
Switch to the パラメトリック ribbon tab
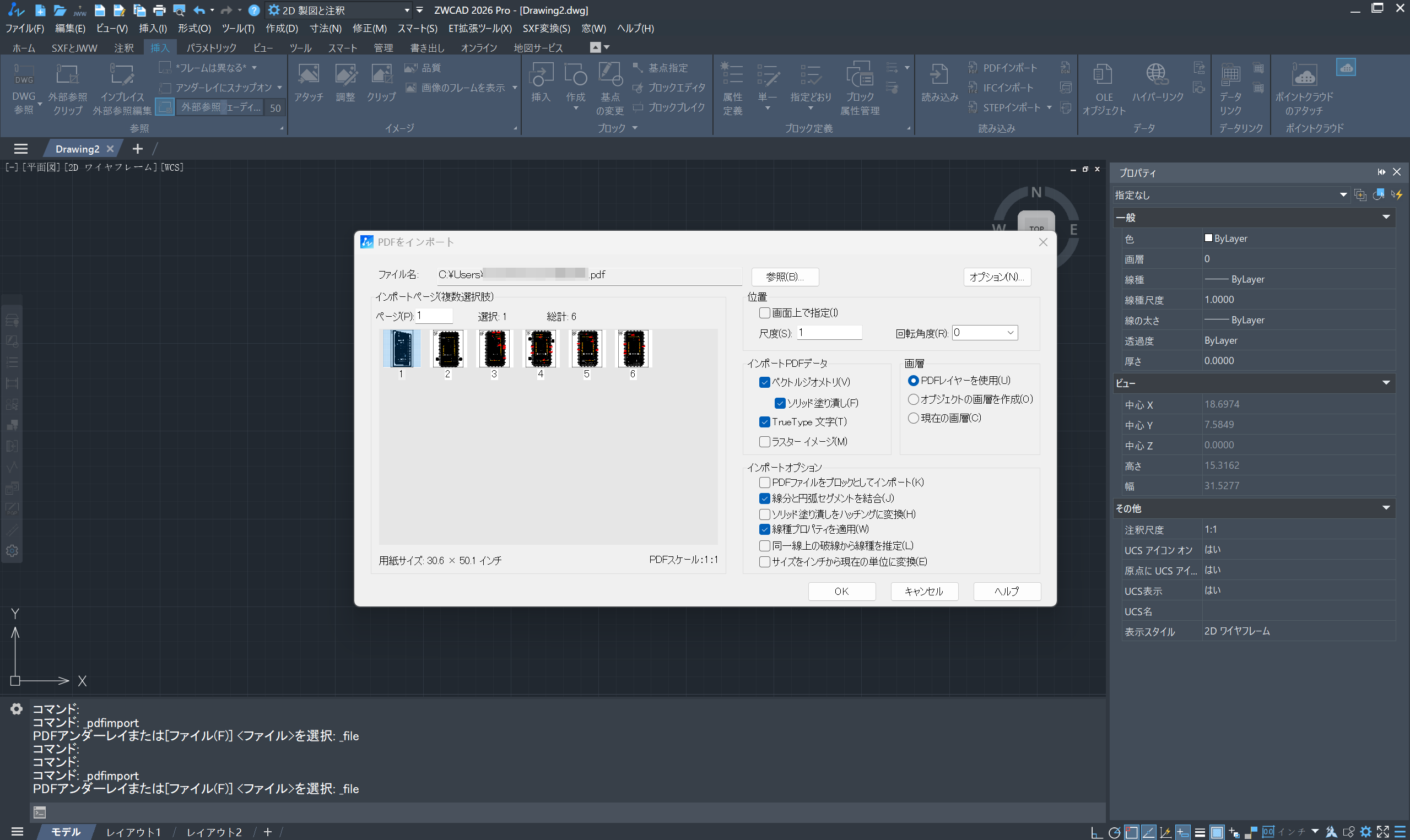click(x=212, y=48)
